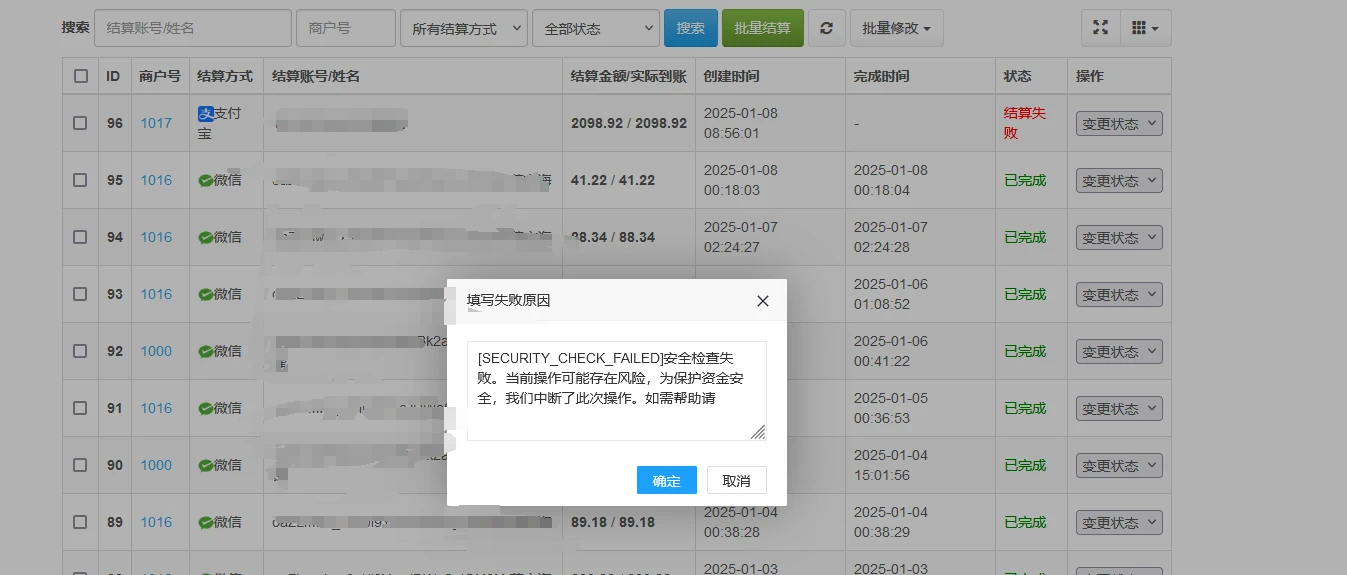Open the 所有结算方式 dropdown
1347x575 pixels.
pyautogui.click(x=463, y=28)
